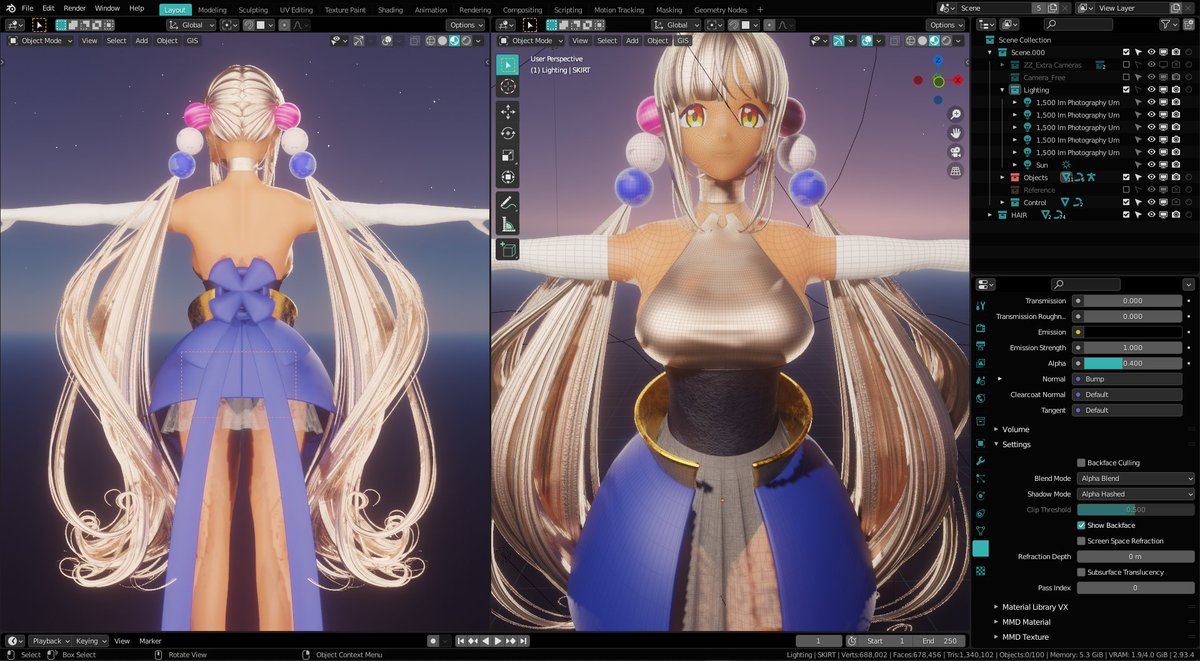Toggle camera view icon in right viewport
The height and width of the screenshot is (661, 1200).
point(955,152)
